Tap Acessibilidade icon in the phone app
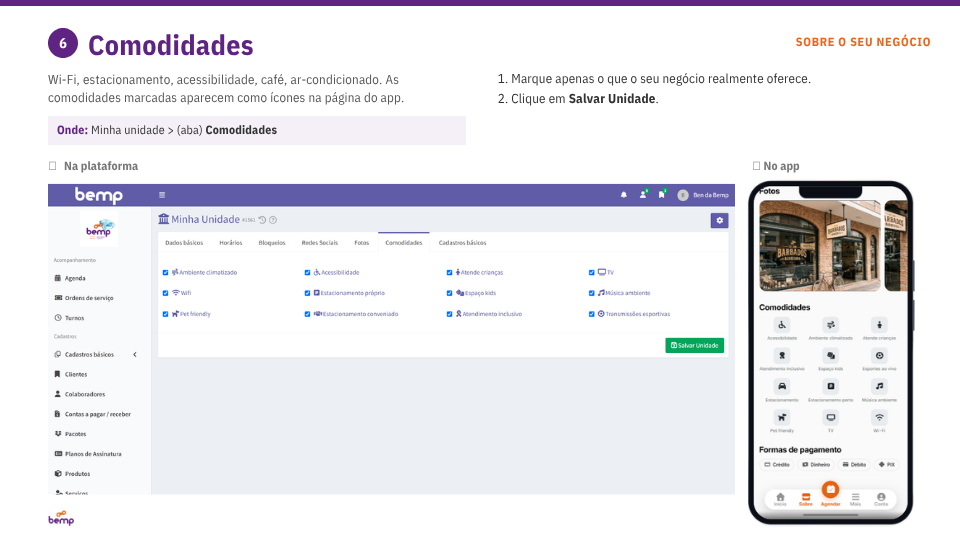 [782, 325]
